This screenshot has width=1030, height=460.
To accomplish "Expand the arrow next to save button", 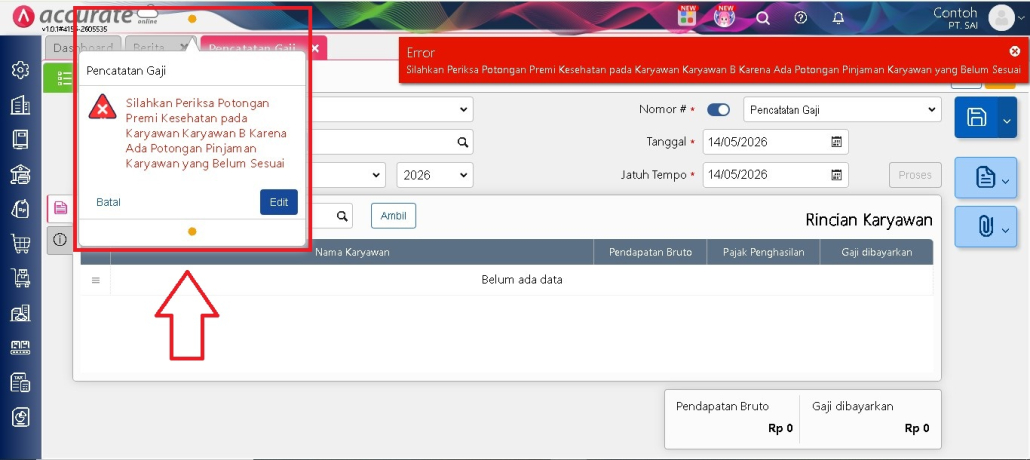I will (1007, 118).
